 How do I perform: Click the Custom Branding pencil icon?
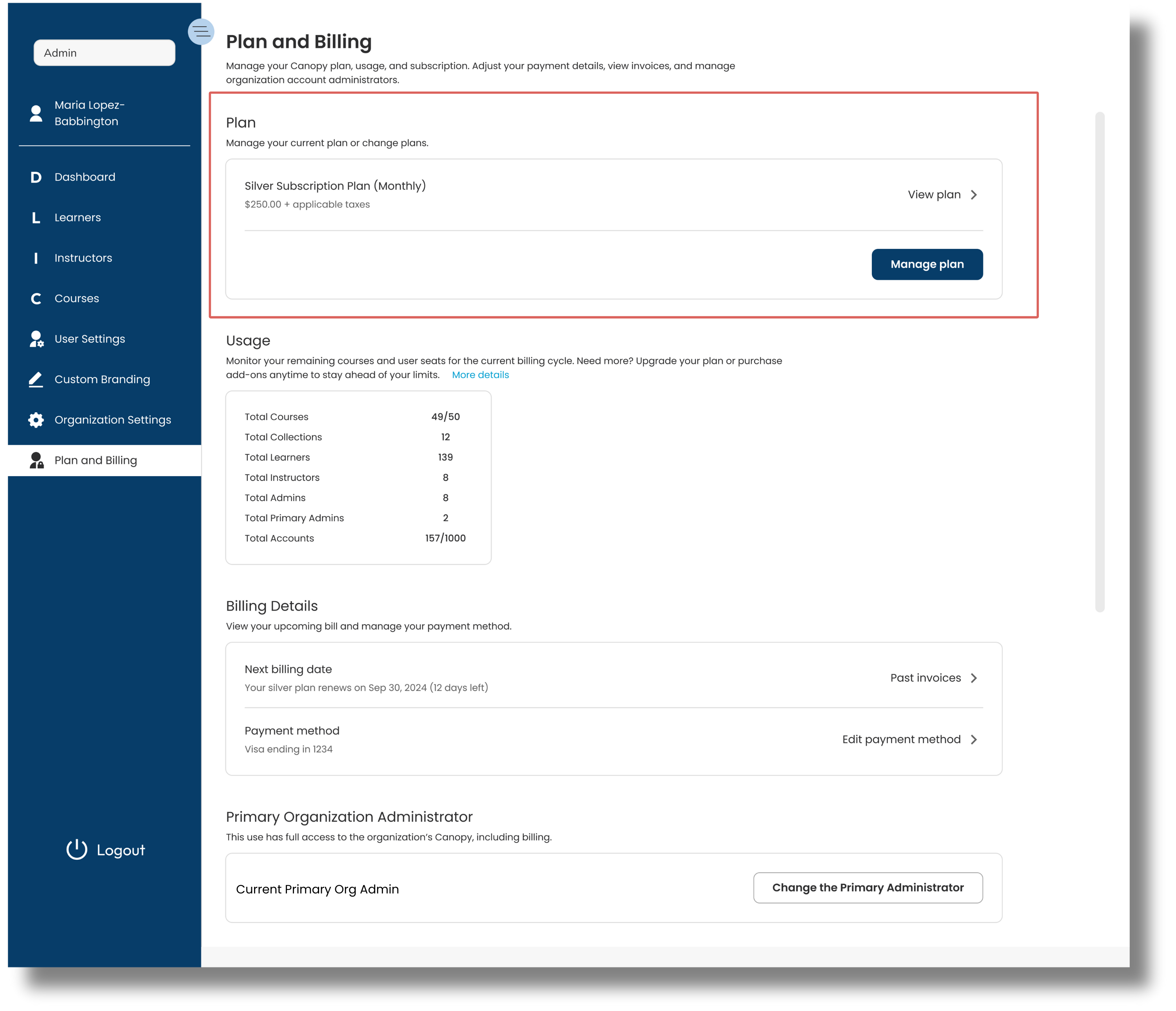(x=36, y=380)
